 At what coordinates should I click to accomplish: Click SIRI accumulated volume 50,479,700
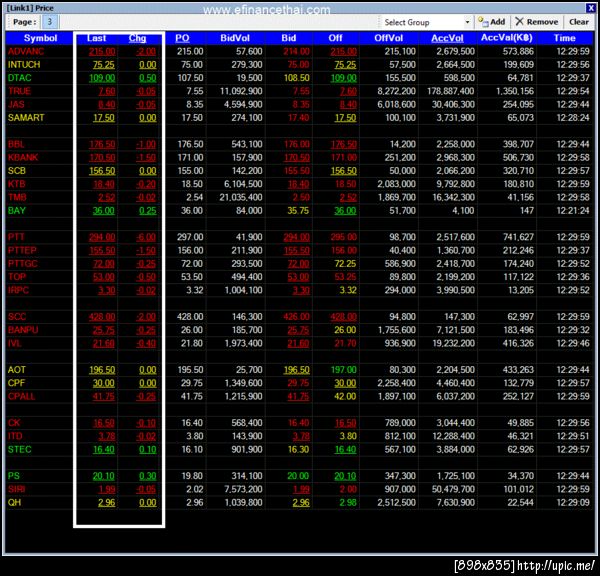[453, 489]
